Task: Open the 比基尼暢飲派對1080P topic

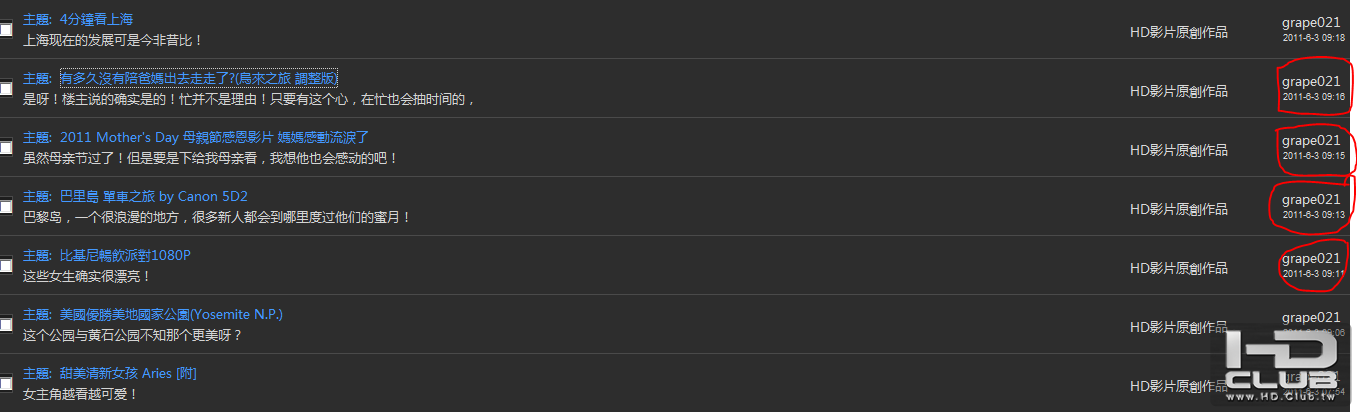Action: (125, 255)
